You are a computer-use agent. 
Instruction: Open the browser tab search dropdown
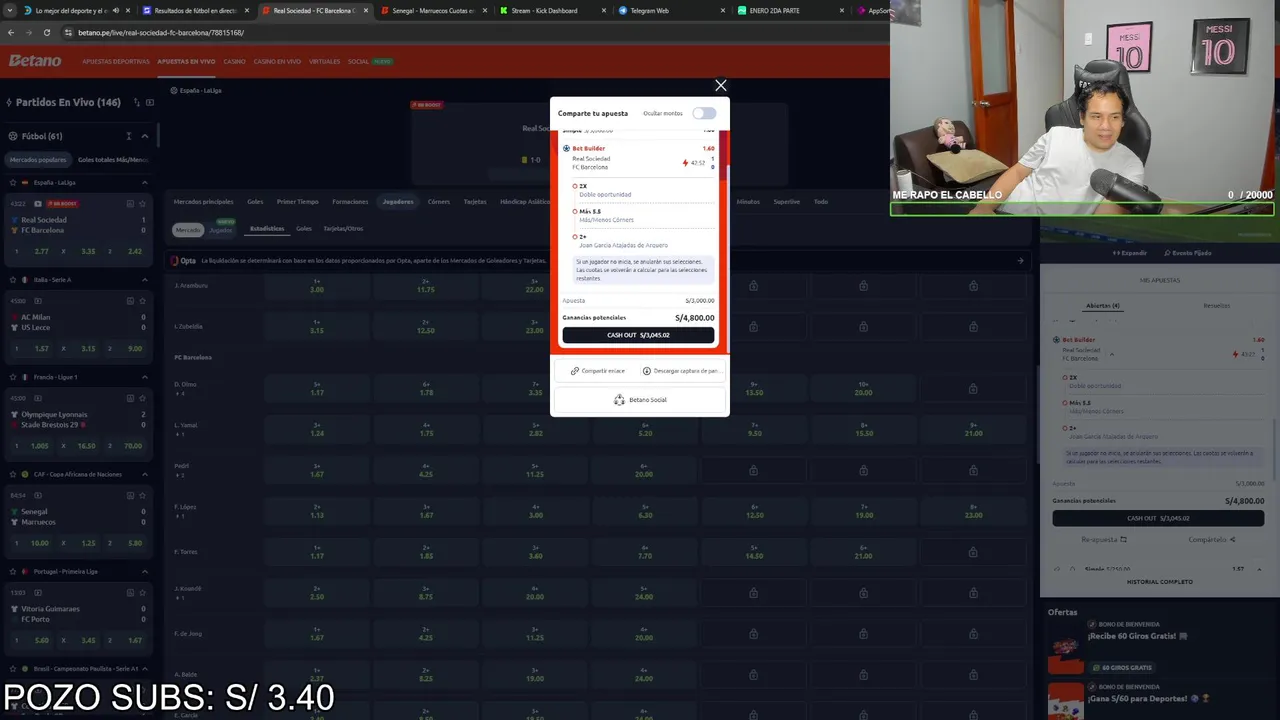point(8,10)
